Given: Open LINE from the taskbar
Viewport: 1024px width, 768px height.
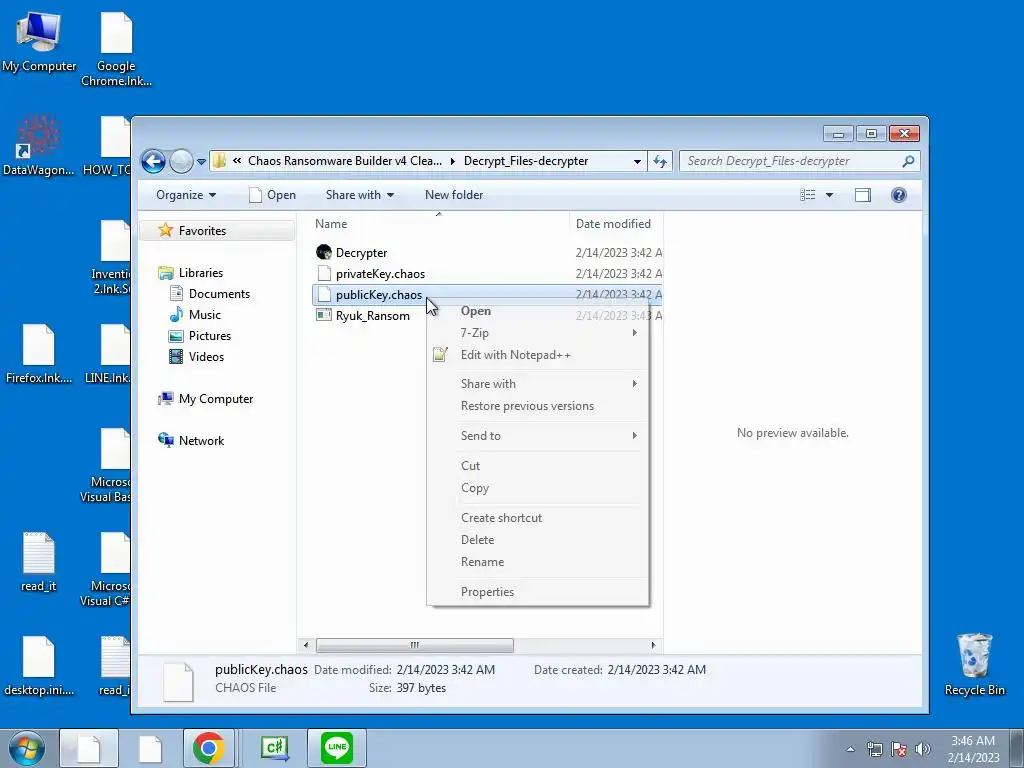Looking at the screenshot, I should tap(337, 748).
